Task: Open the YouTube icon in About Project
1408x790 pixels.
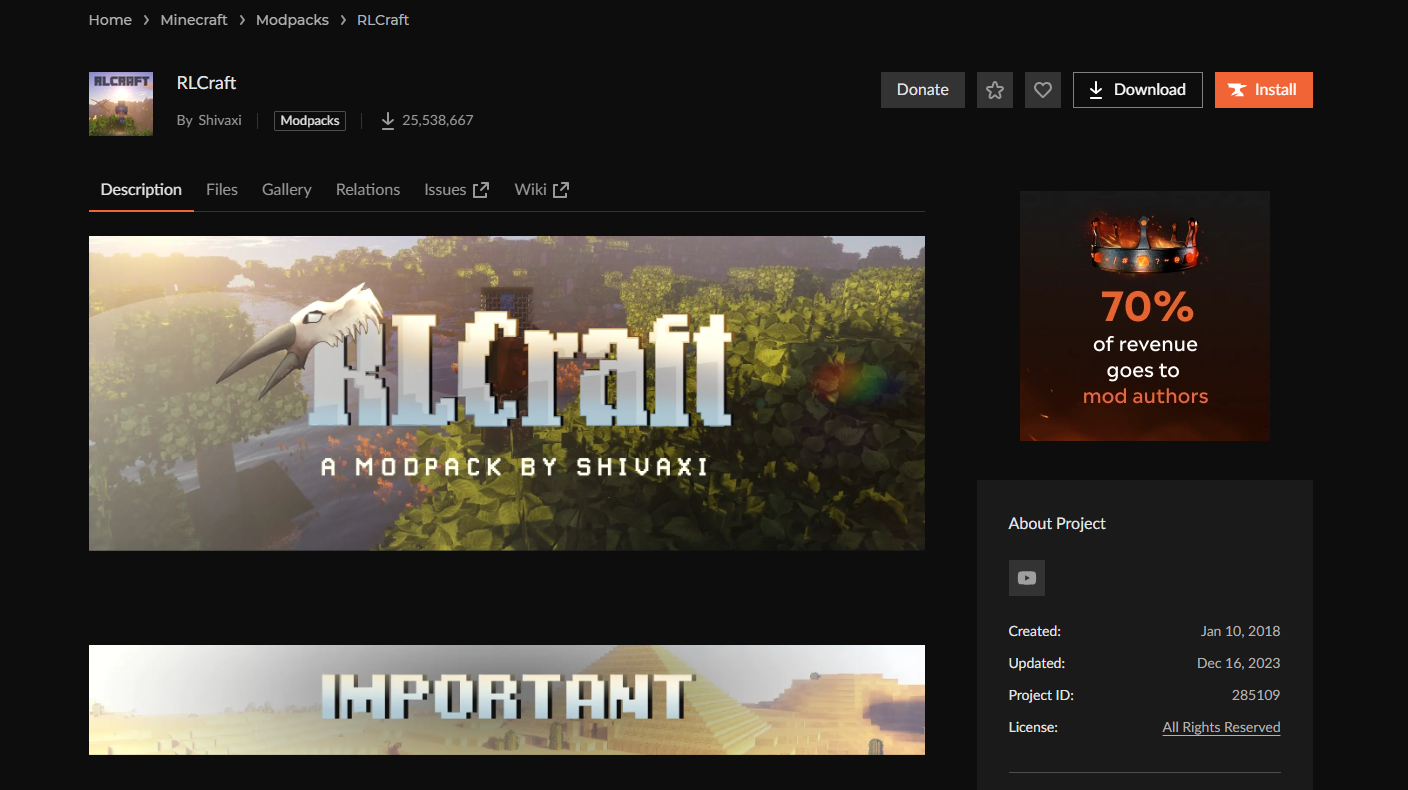Action: pyautogui.click(x=1026, y=578)
